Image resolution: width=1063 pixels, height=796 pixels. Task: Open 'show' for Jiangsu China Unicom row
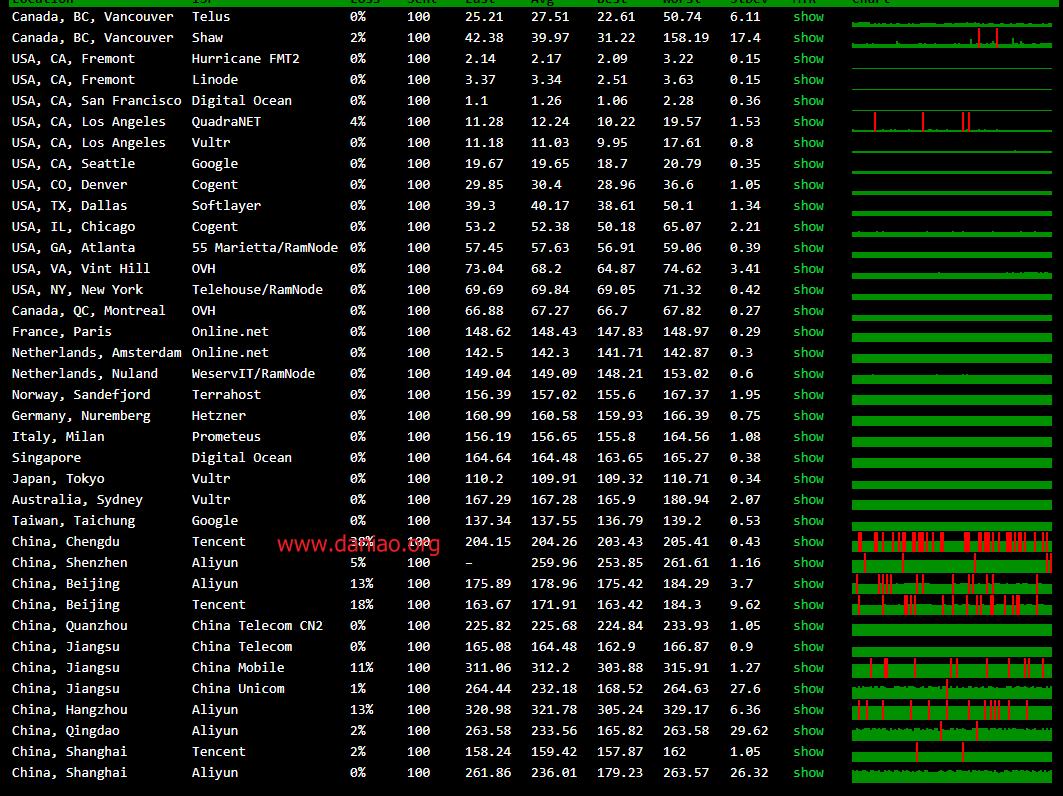point(808,690)
